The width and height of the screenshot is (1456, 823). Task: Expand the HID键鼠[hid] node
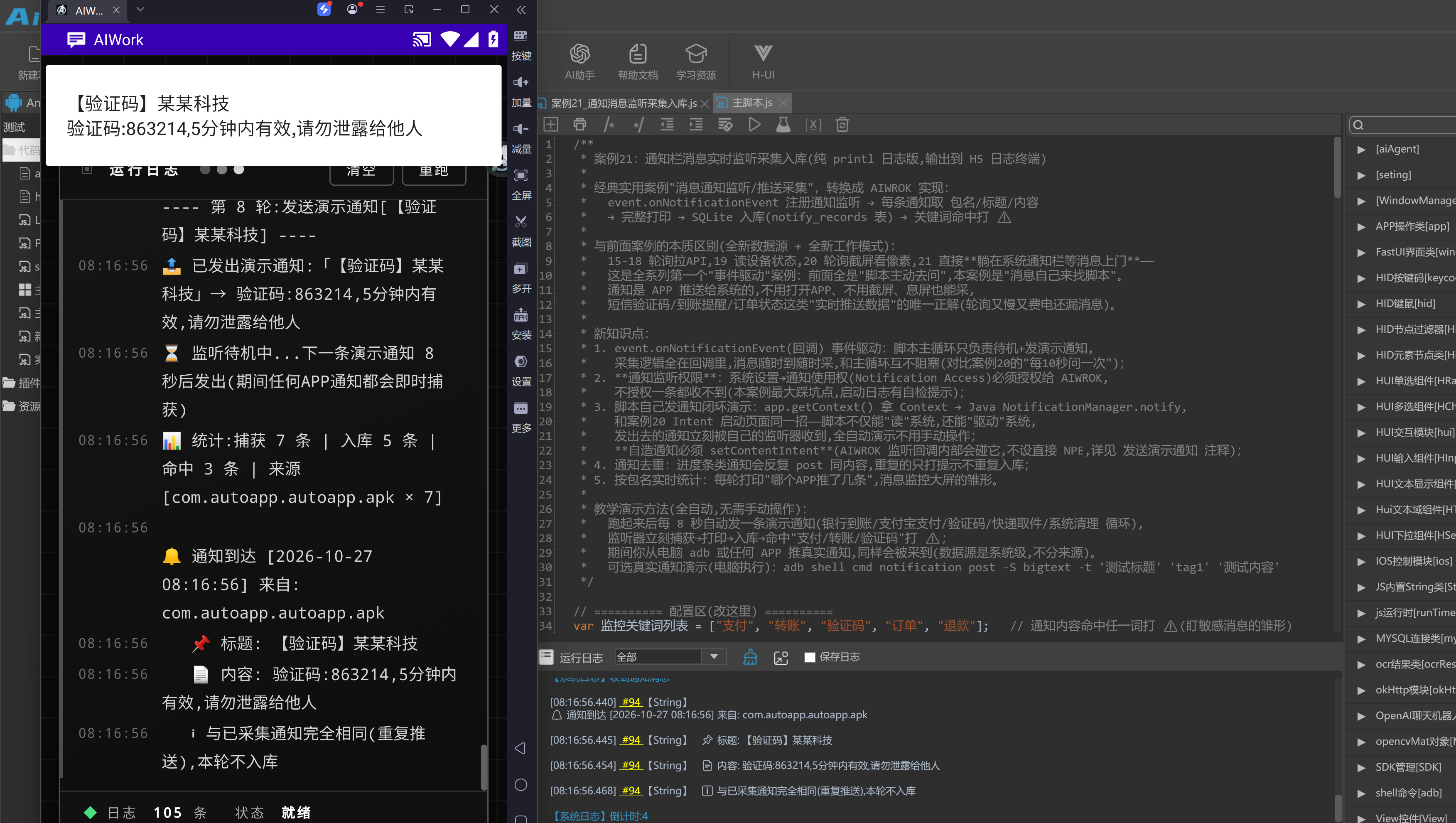(x=1361, y=304)
